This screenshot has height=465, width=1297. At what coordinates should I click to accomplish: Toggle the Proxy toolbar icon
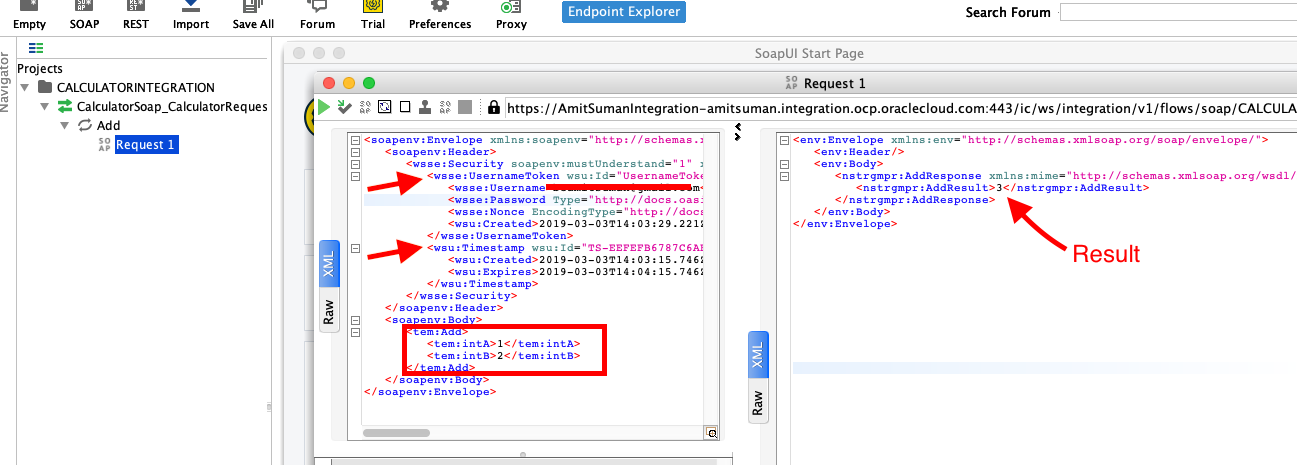pos(511,15)
